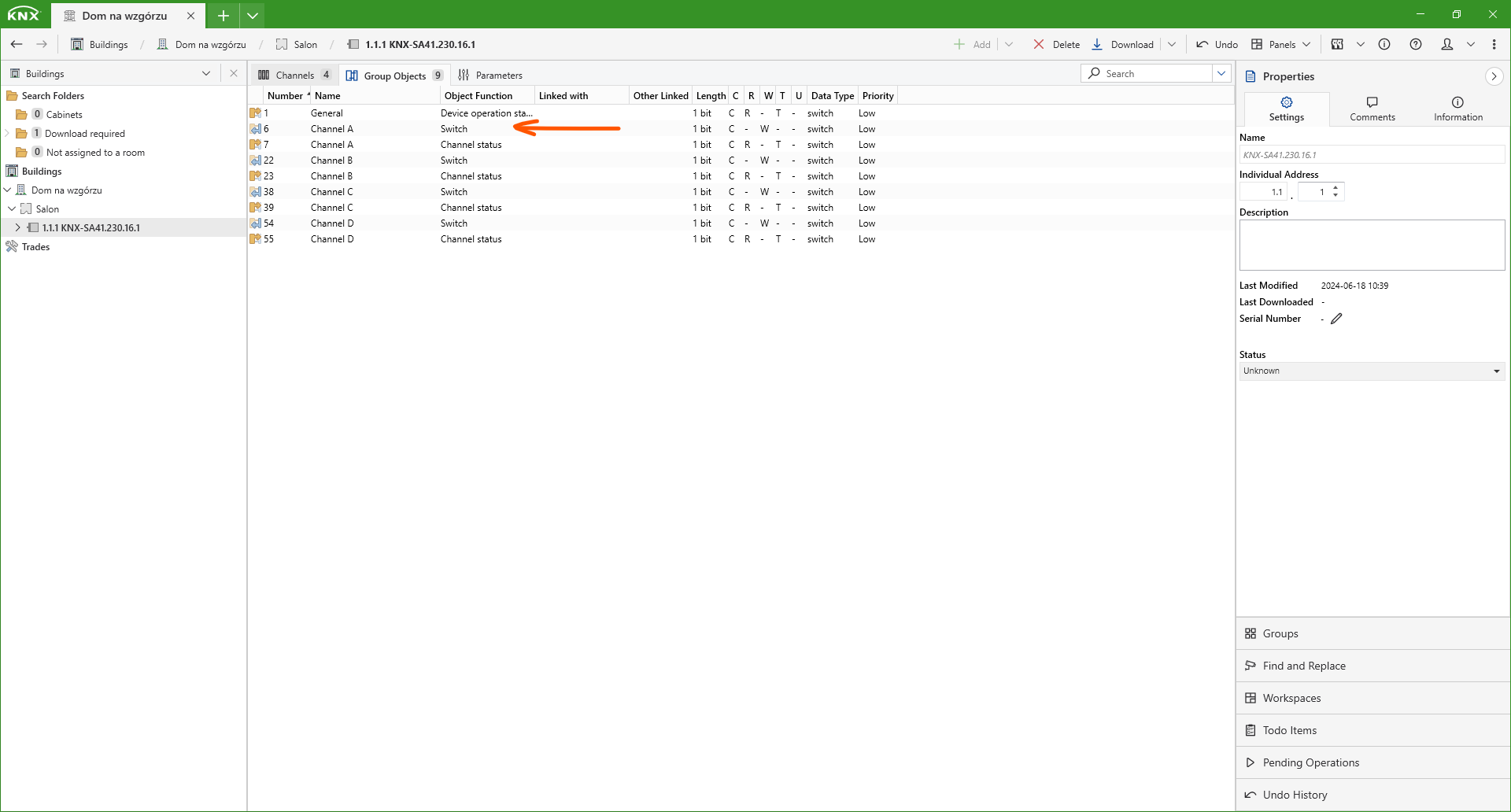Click the Description text field
The image size is (1511, 812).
click(x=1371, y=245)
